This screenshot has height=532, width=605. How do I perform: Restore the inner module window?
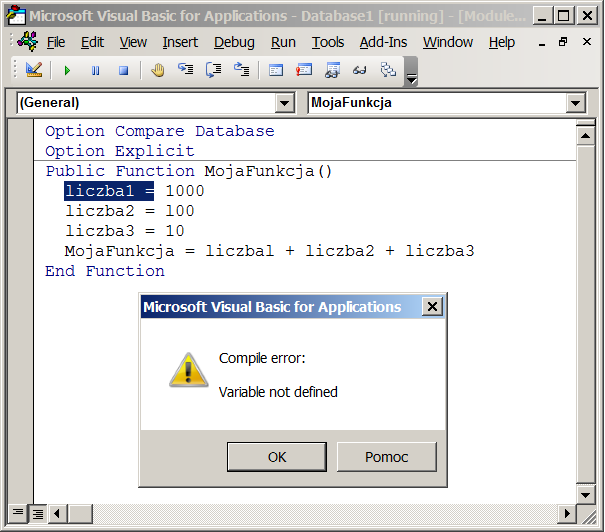tap(563, 42)
